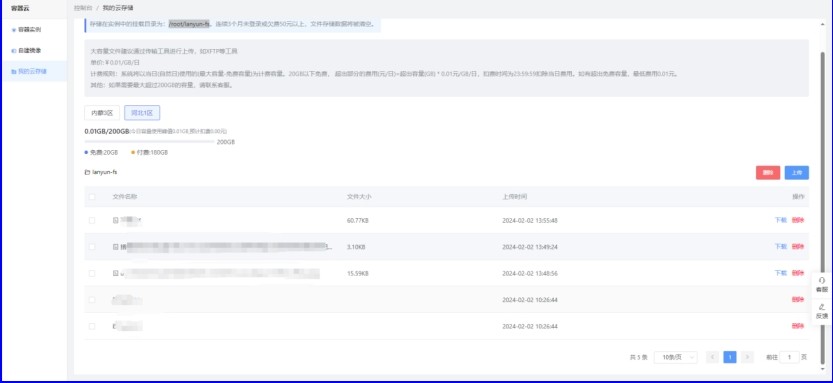Screen dimensions: 833x383
Task: Click file icon of the 15.59KB row
Action: point(115,273)
